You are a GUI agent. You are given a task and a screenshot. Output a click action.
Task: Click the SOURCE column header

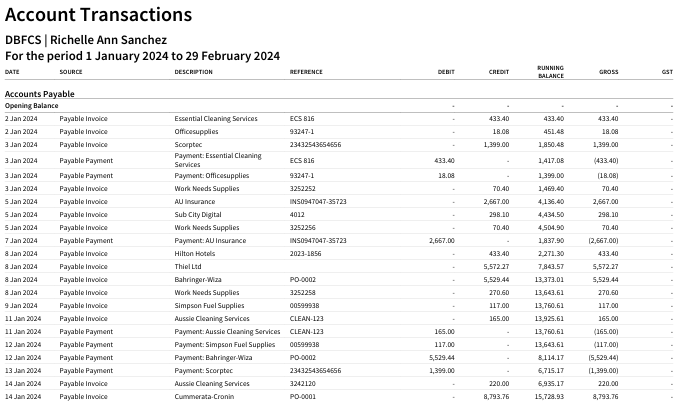pyautogui.click(x=71, y=72)
